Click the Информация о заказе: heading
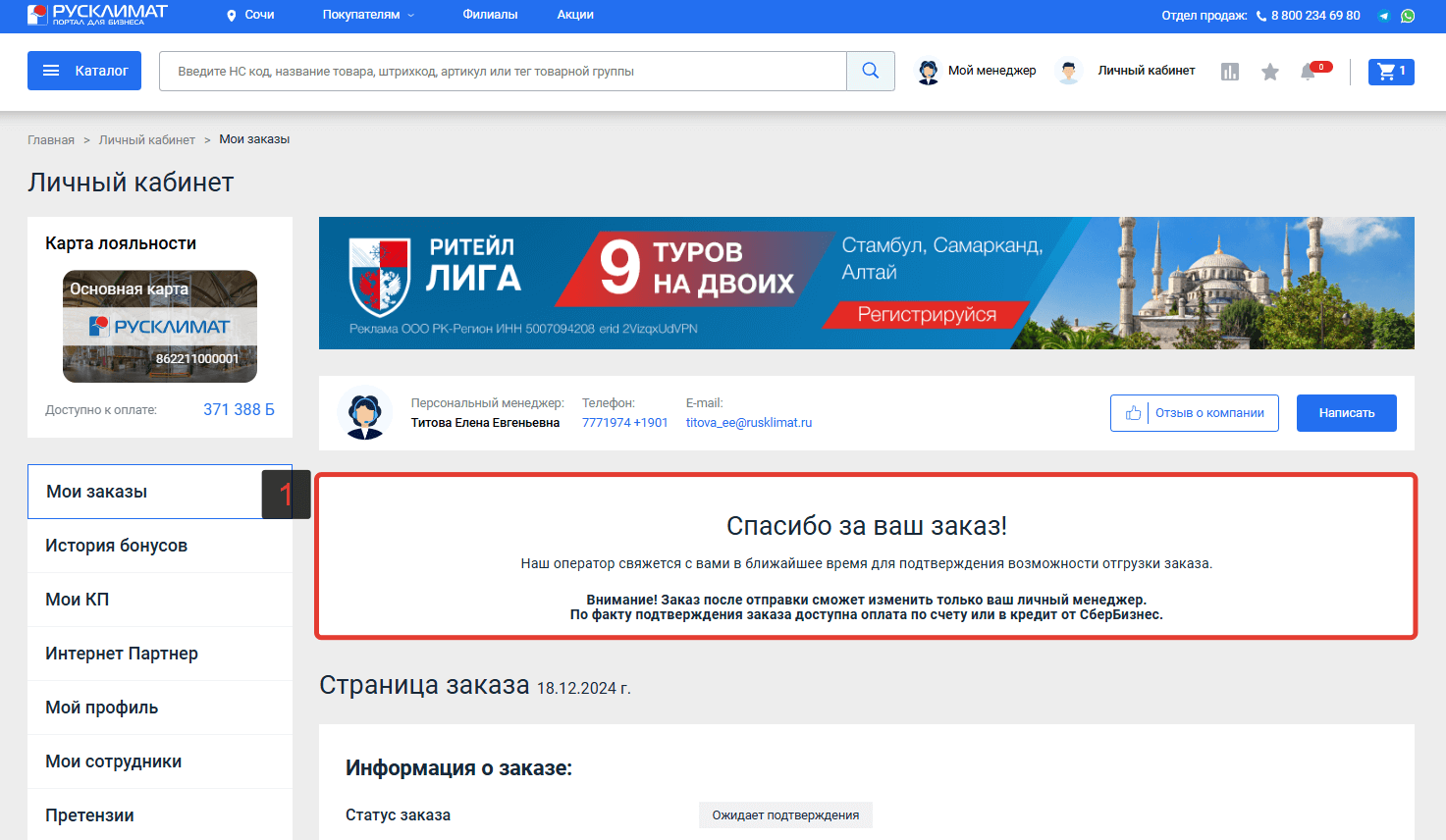Screen dimensions: 1446x840 (x=458, y=768)
